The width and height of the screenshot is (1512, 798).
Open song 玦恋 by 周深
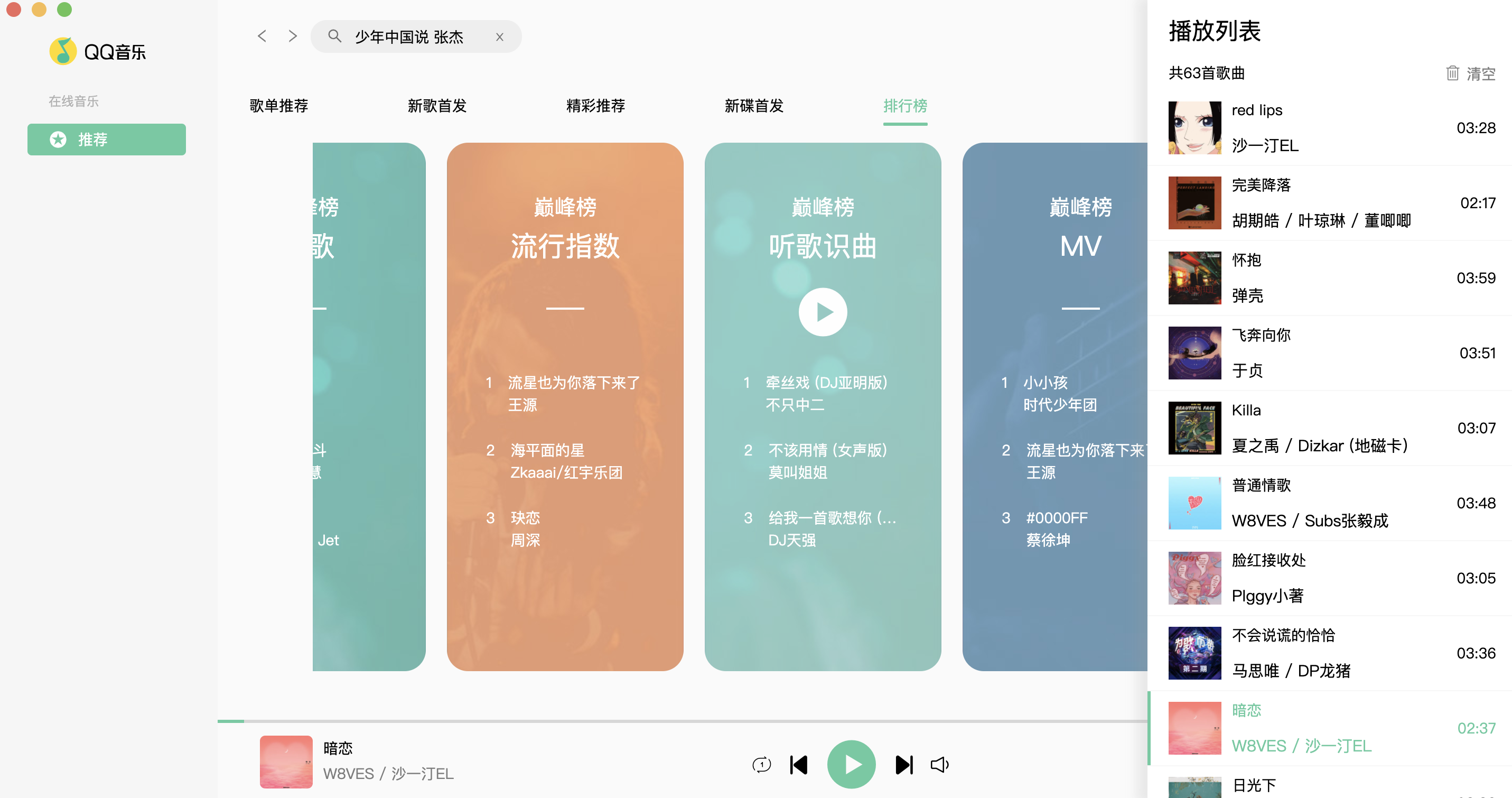coord(525,518)
